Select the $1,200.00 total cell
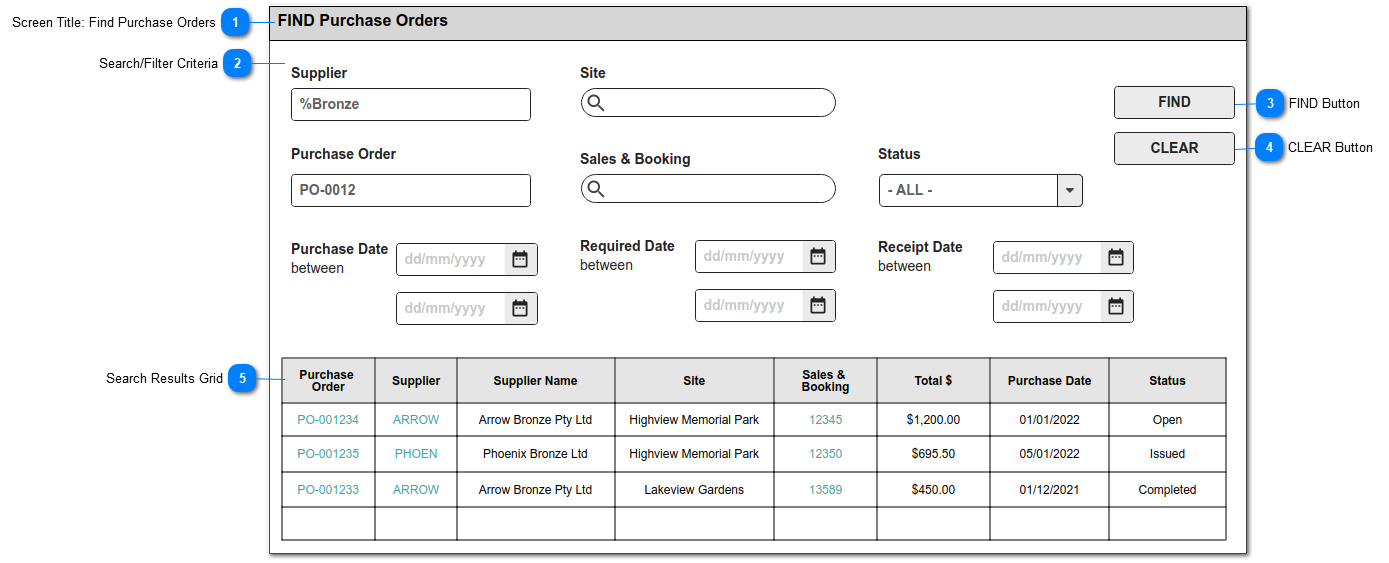 click(933, 420)
